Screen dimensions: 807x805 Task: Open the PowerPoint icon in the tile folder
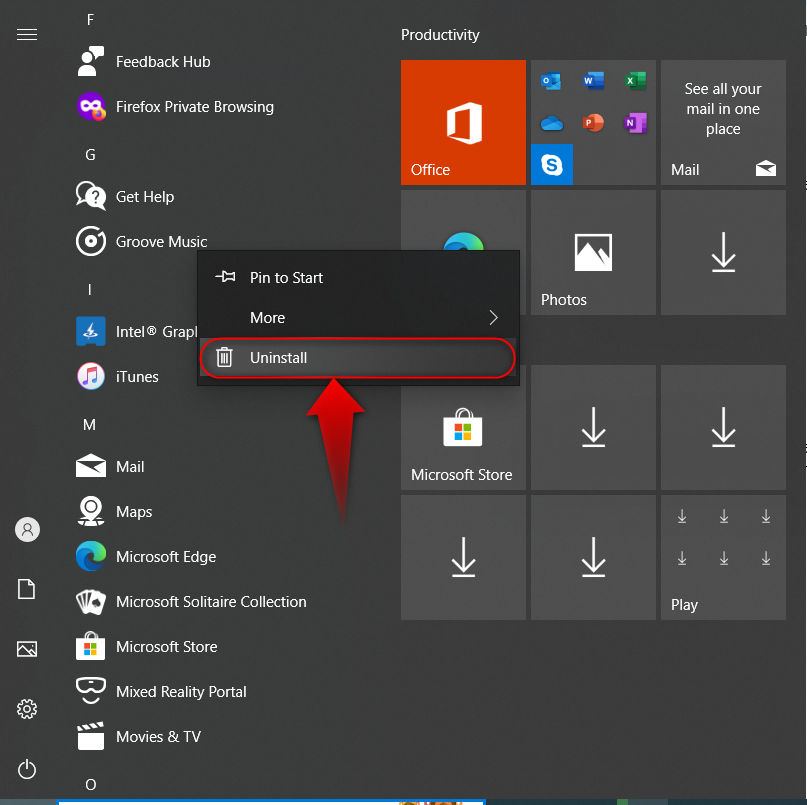pos(593,123)
